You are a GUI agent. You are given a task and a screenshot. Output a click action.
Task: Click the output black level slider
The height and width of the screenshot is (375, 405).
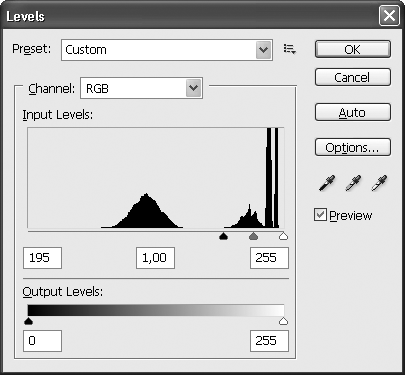click(29, 321)
